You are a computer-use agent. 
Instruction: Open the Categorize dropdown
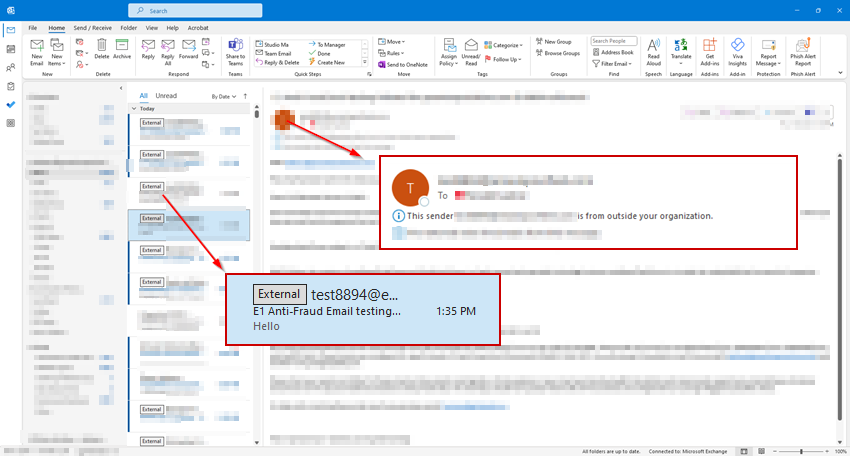(x=504, y=45)
